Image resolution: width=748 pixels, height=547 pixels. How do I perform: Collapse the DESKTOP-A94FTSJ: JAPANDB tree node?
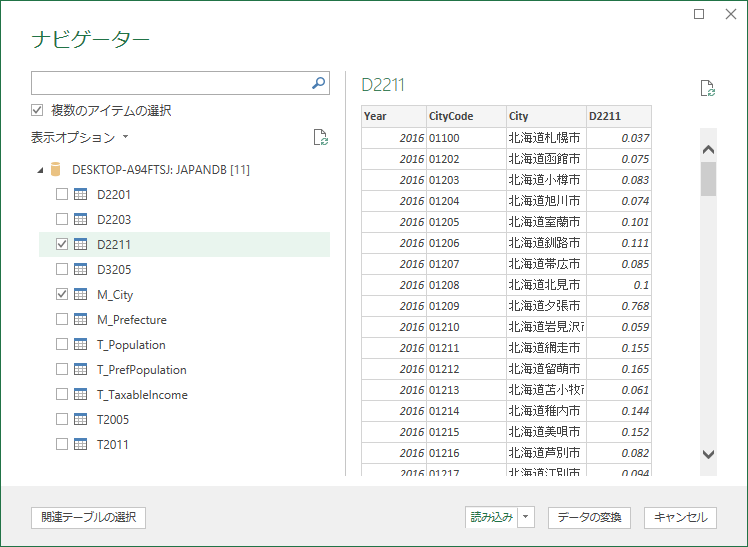tap(40, 170)
